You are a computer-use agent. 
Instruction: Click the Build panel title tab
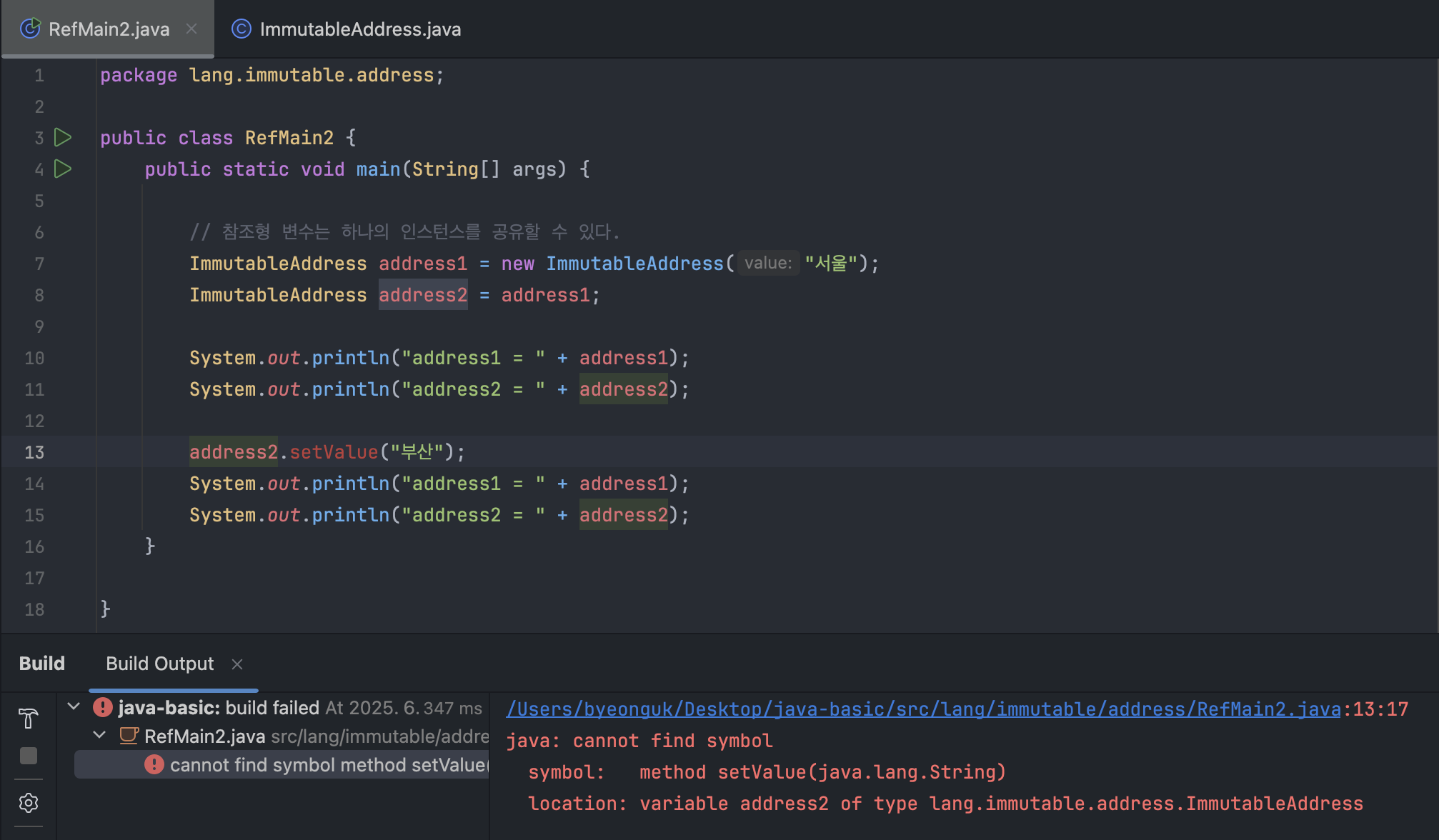42,664
